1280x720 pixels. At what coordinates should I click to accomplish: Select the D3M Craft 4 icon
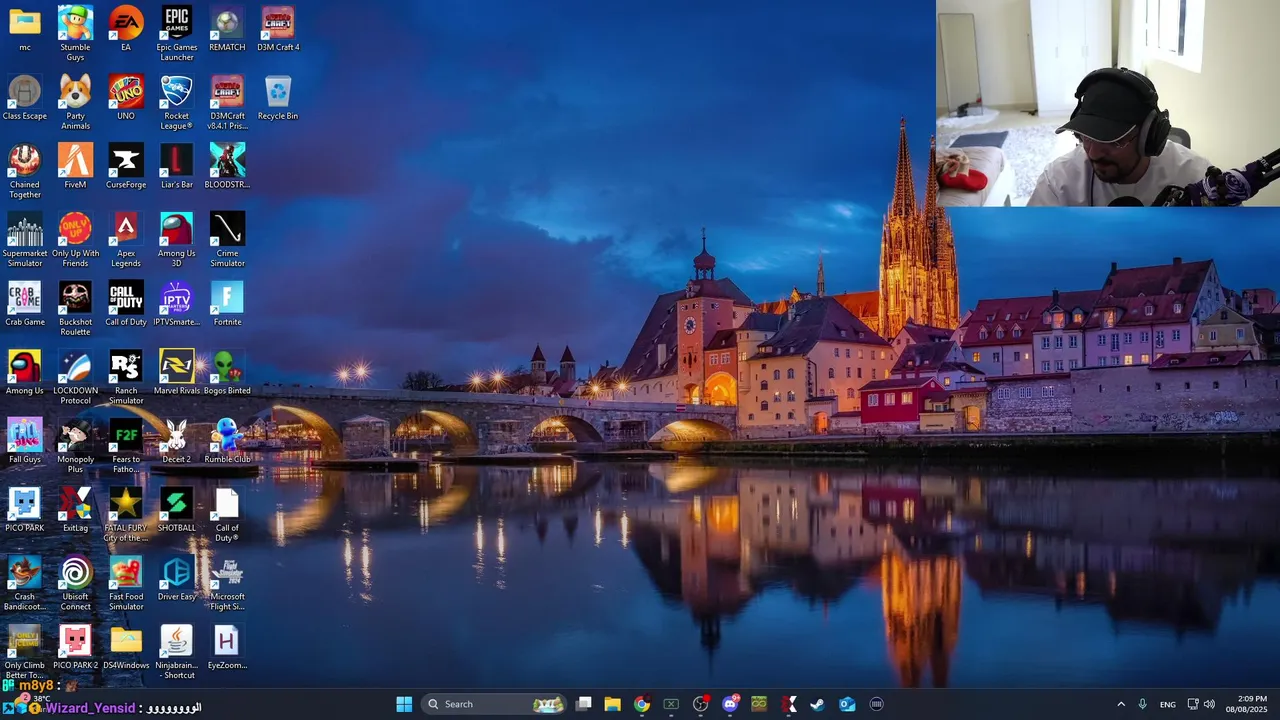(x=278, y=28)
